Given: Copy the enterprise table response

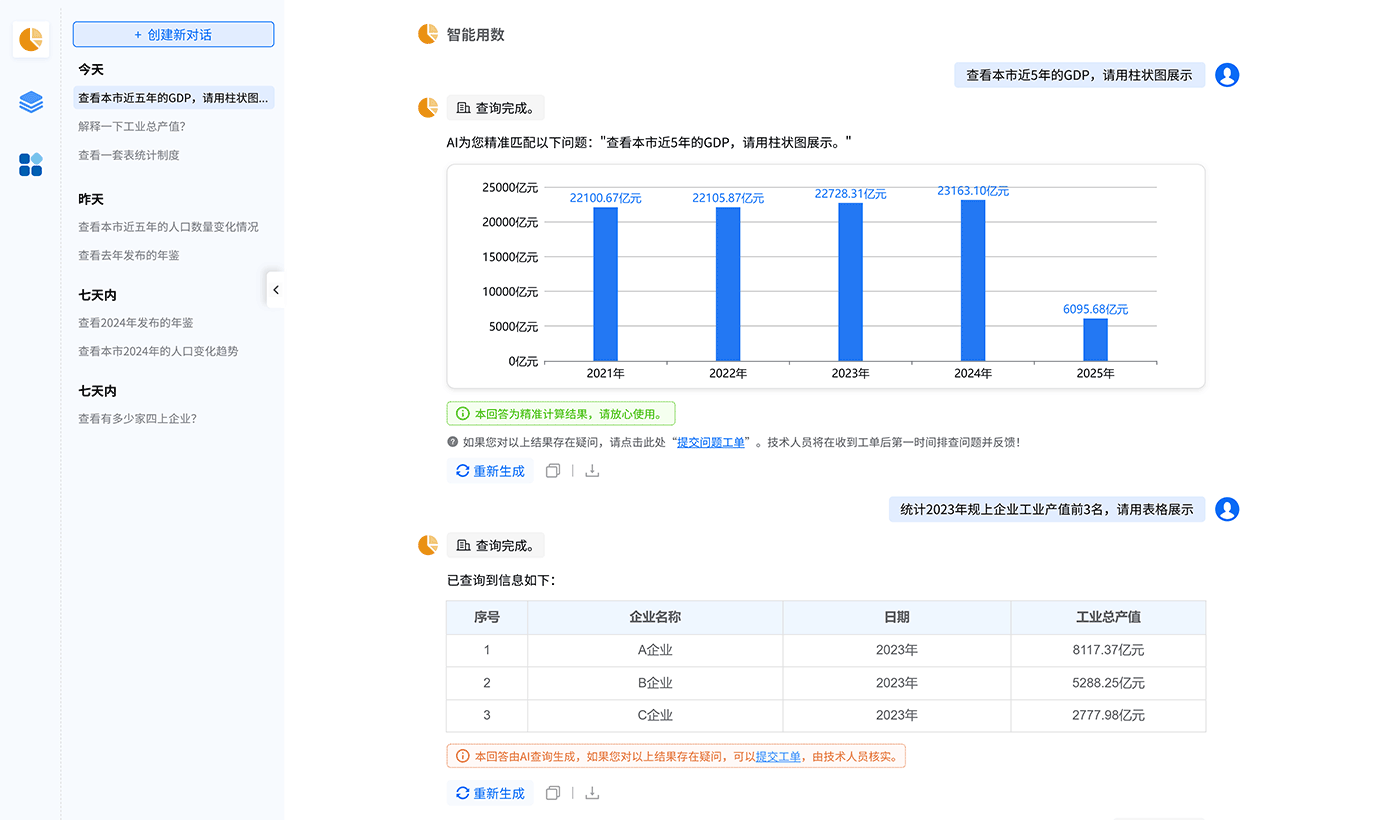Looking at the screenshot, I should pos(553,792).
